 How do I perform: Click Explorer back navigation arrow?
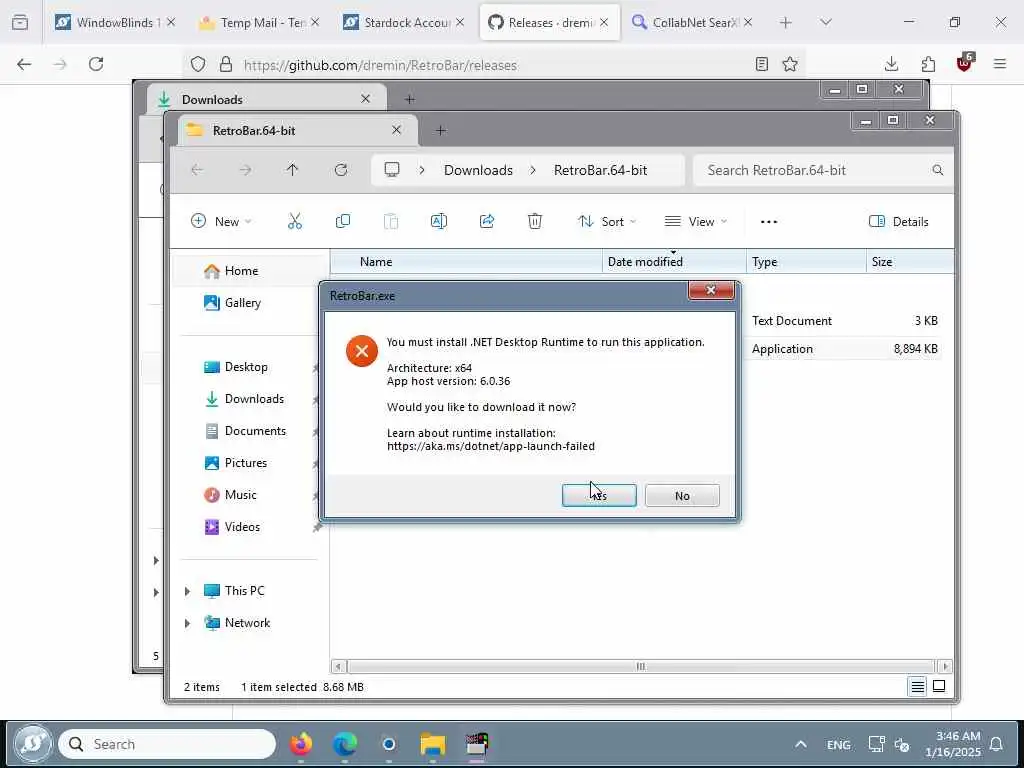click(x=197, y=170)
